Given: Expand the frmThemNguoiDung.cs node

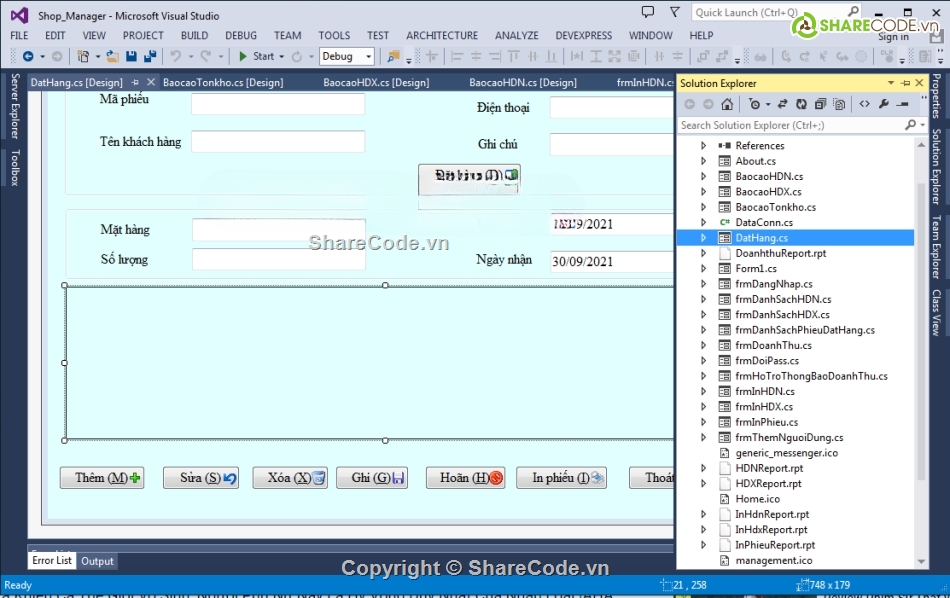Looking at the screenshot, I should [x=703, y=437].
